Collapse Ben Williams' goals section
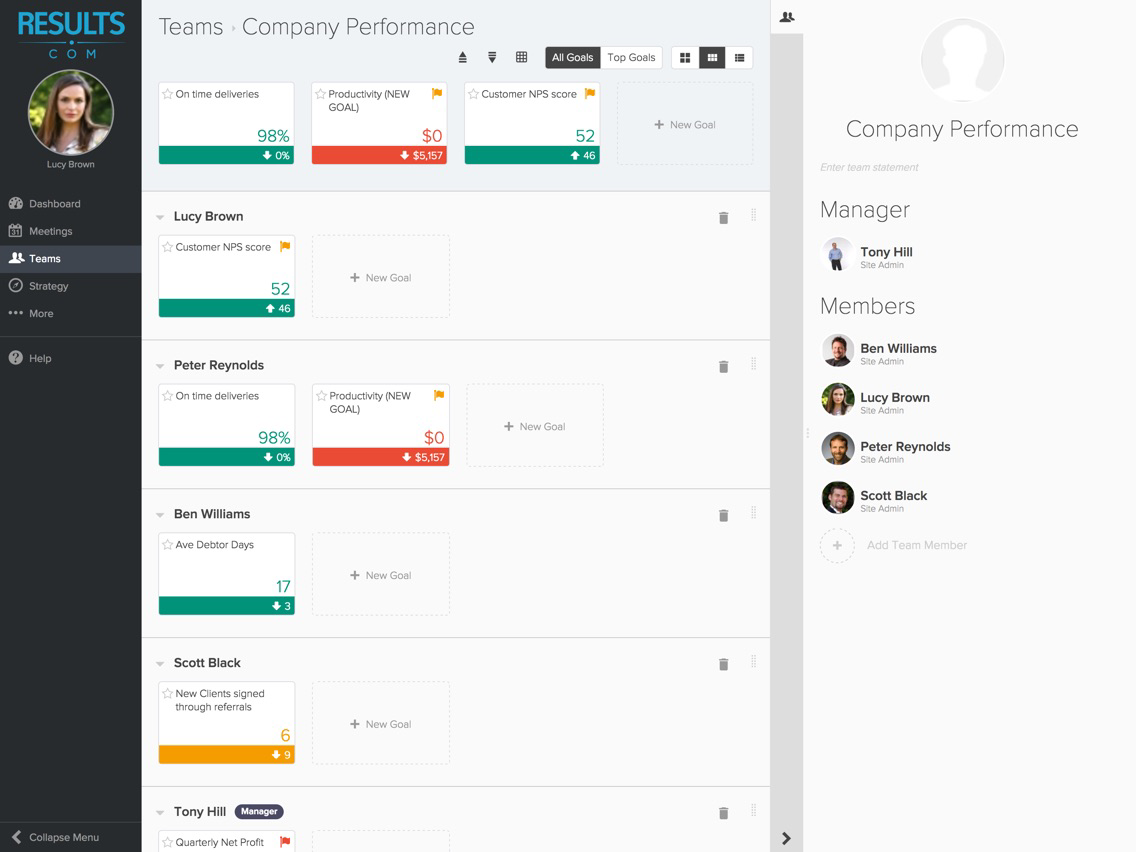This screenshot has width=1136, height=852. coord(160,515)
